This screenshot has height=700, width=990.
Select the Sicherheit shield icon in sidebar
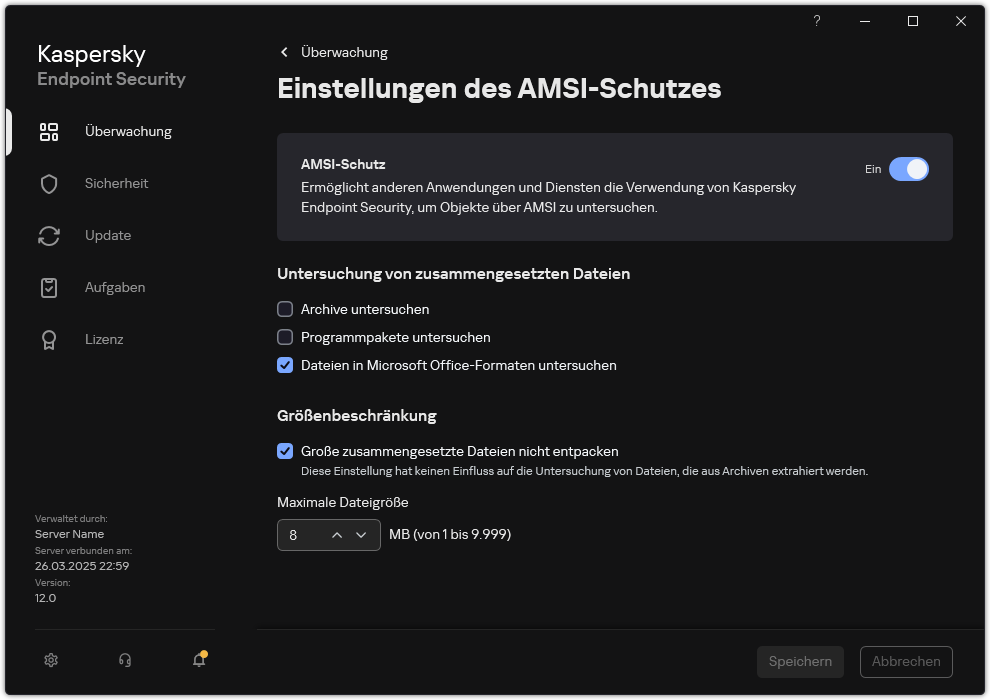(x=49, y=183)
